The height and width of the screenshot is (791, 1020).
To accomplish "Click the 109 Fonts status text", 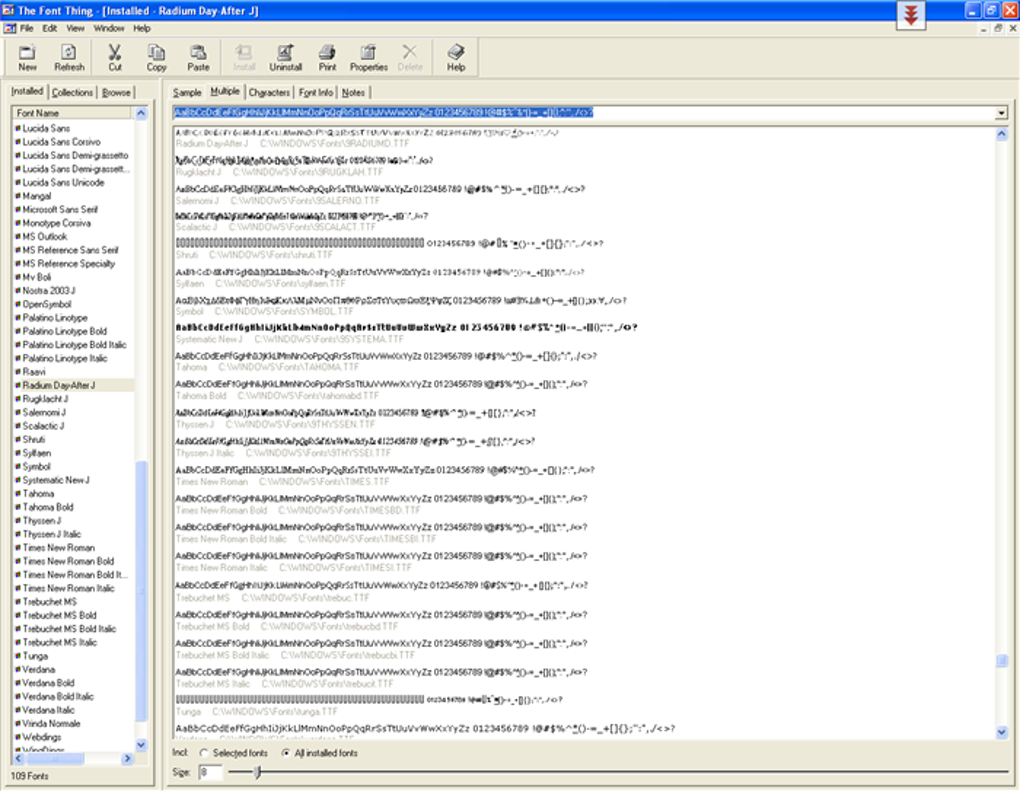I will [x=29, y=776].
